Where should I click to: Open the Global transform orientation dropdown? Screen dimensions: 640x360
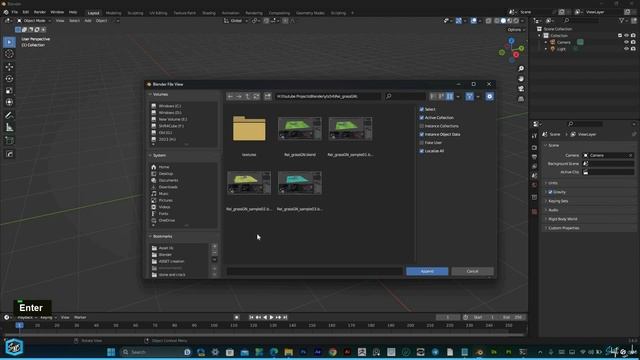[236, 20]
